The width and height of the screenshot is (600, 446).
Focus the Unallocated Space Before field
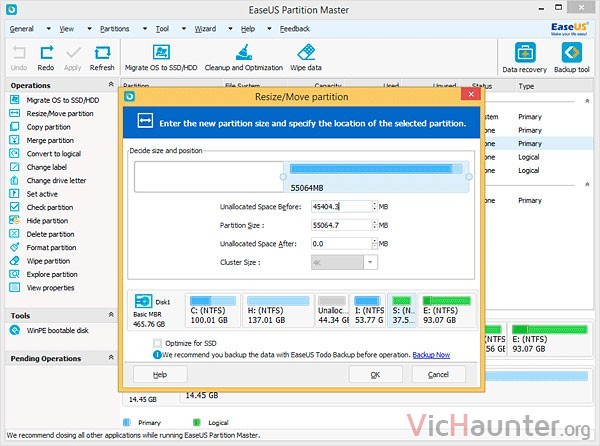341,207
